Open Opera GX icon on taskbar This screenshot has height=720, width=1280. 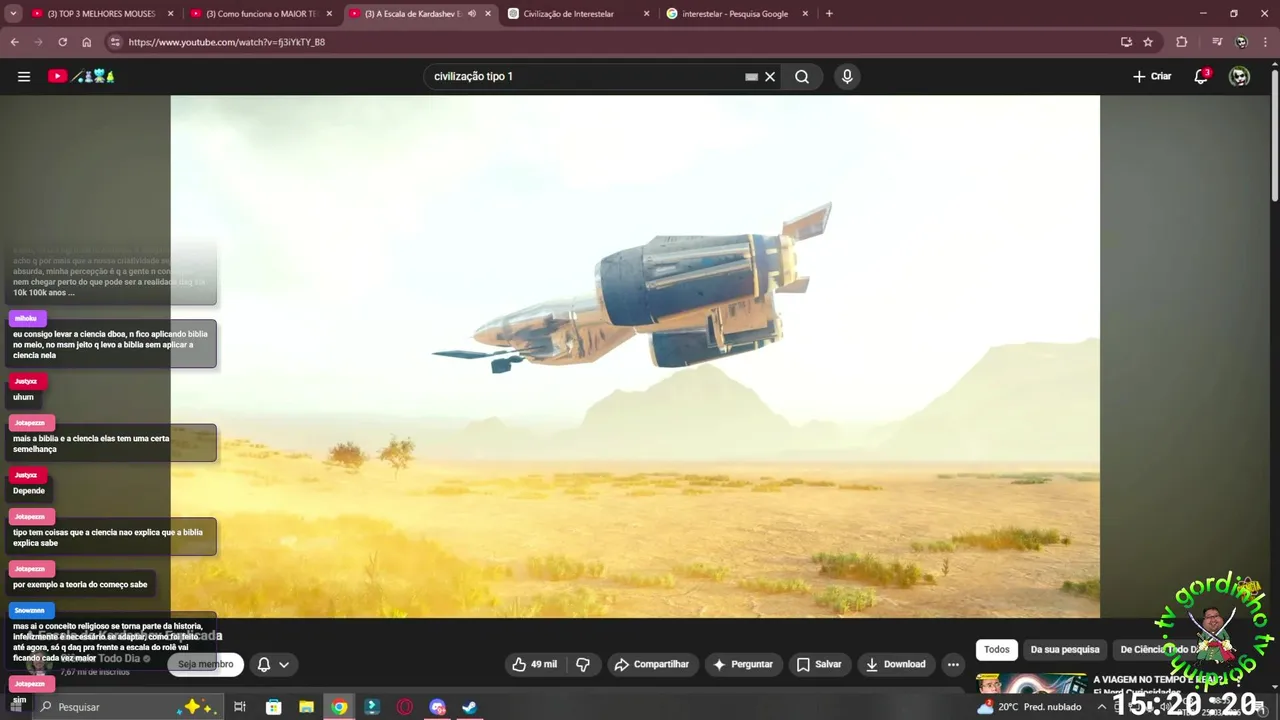tap(405, 707)
